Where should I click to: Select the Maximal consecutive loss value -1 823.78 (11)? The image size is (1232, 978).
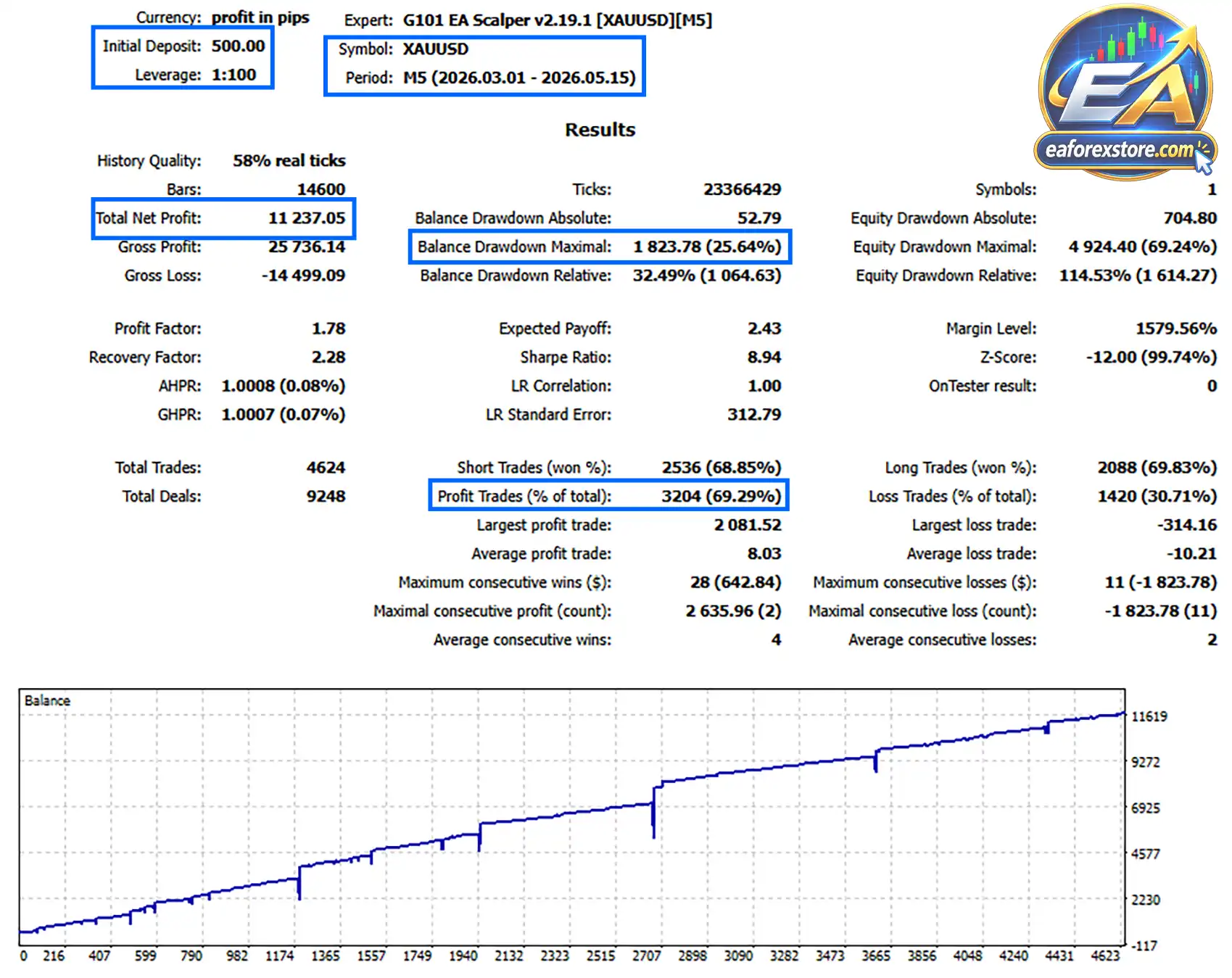click(1161, 611)
